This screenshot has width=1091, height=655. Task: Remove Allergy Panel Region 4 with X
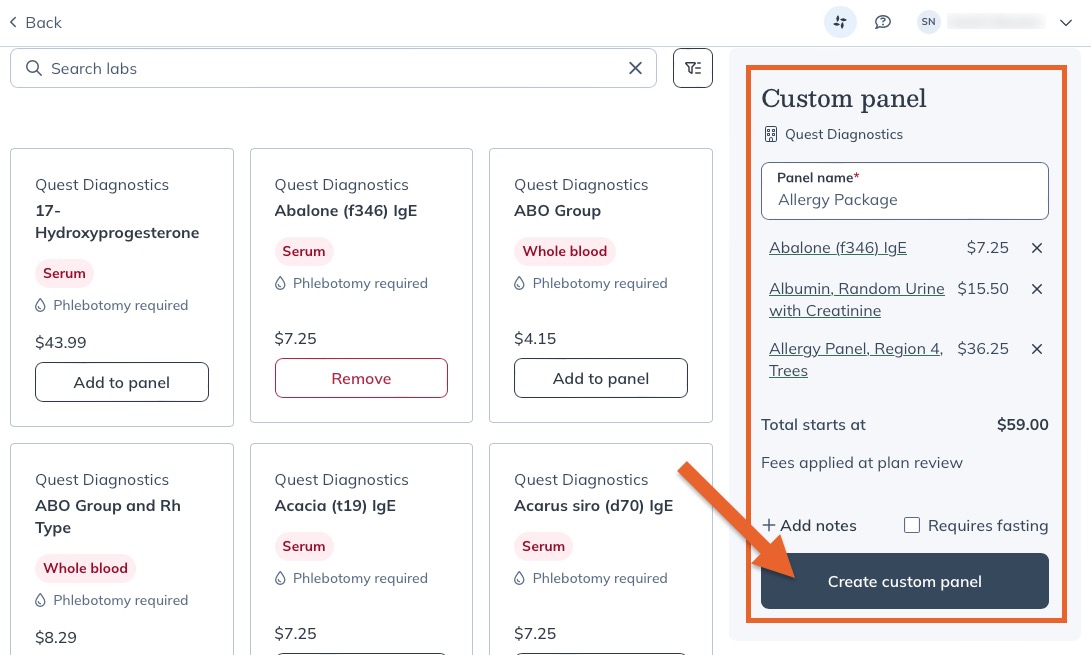point(1037,349)
